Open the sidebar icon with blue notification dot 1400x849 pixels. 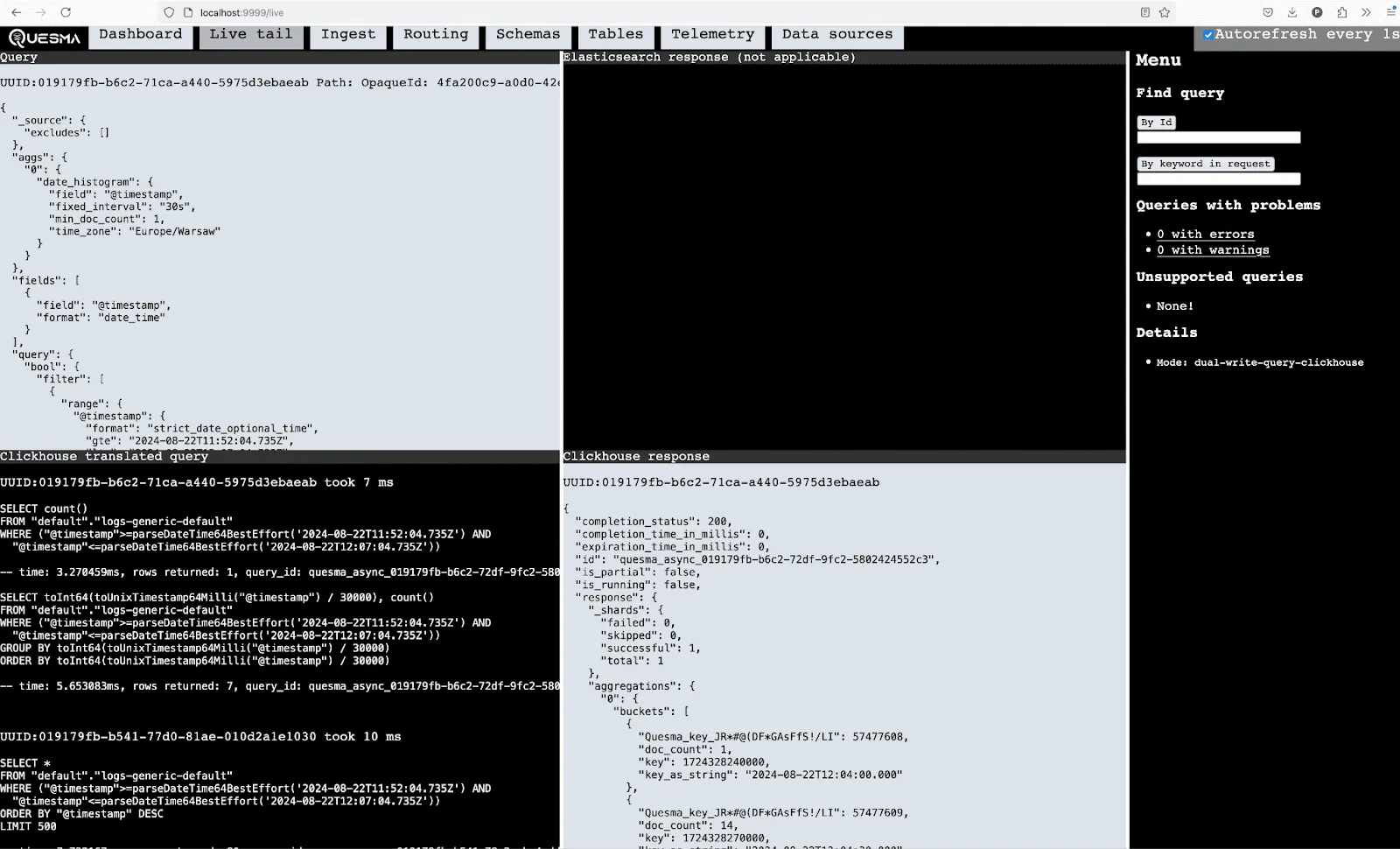[1392, 12]
